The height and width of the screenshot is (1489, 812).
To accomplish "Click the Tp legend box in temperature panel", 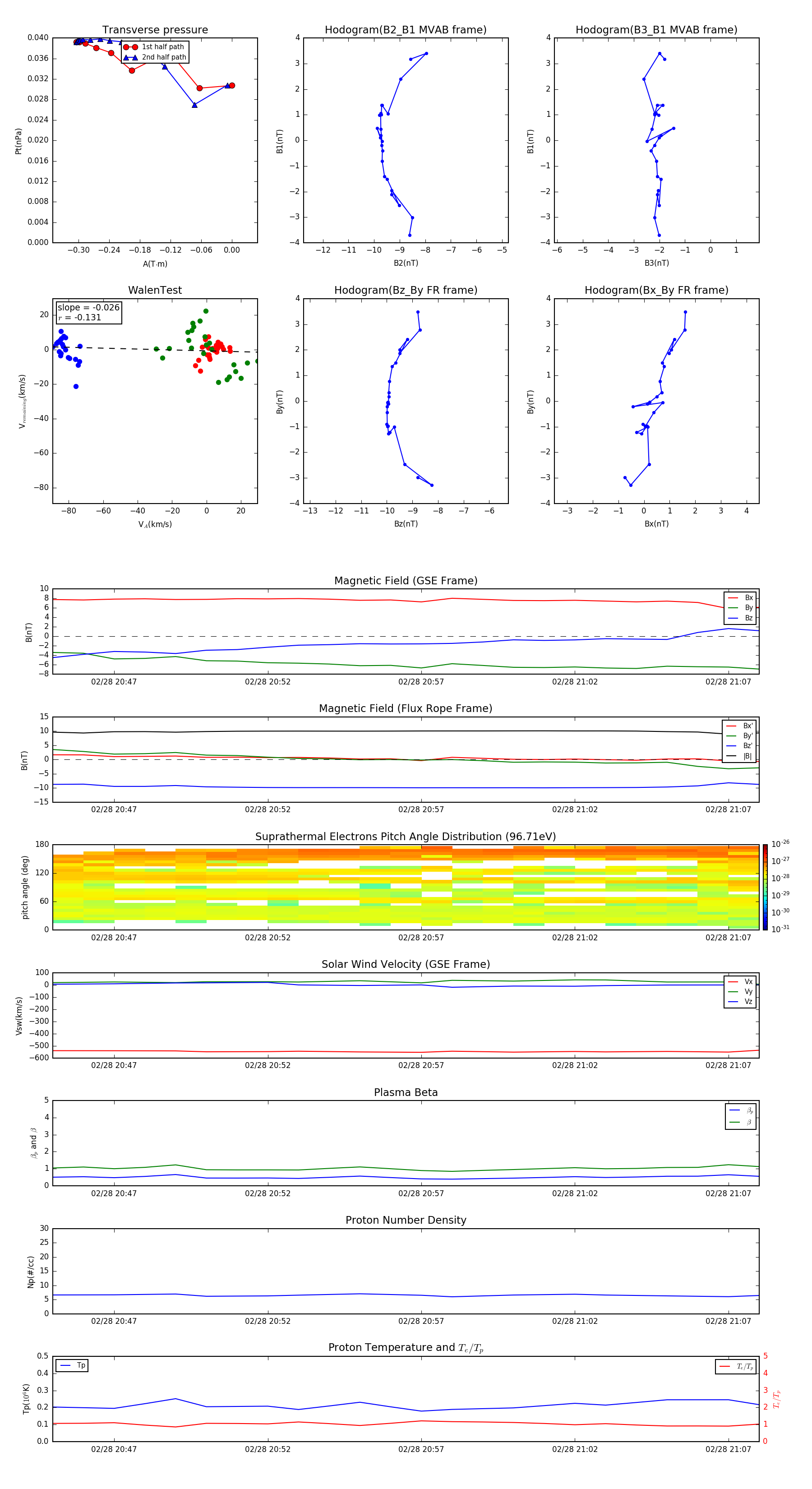I will pyautogui.click(x=72, y=1366).
